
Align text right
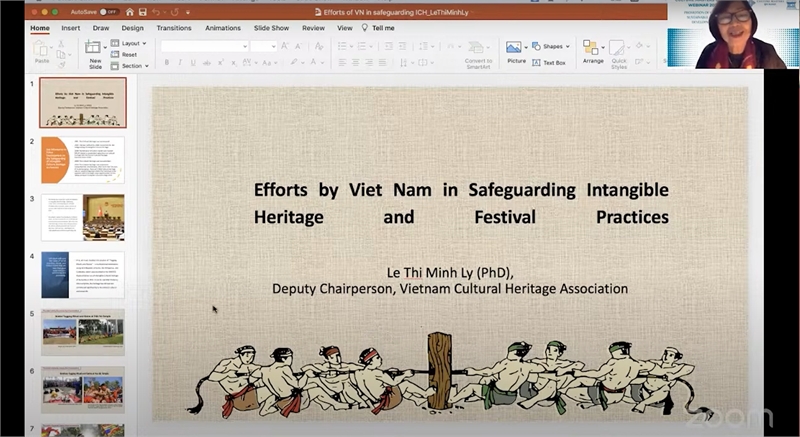pyautogui.click(x=369, y=63)
